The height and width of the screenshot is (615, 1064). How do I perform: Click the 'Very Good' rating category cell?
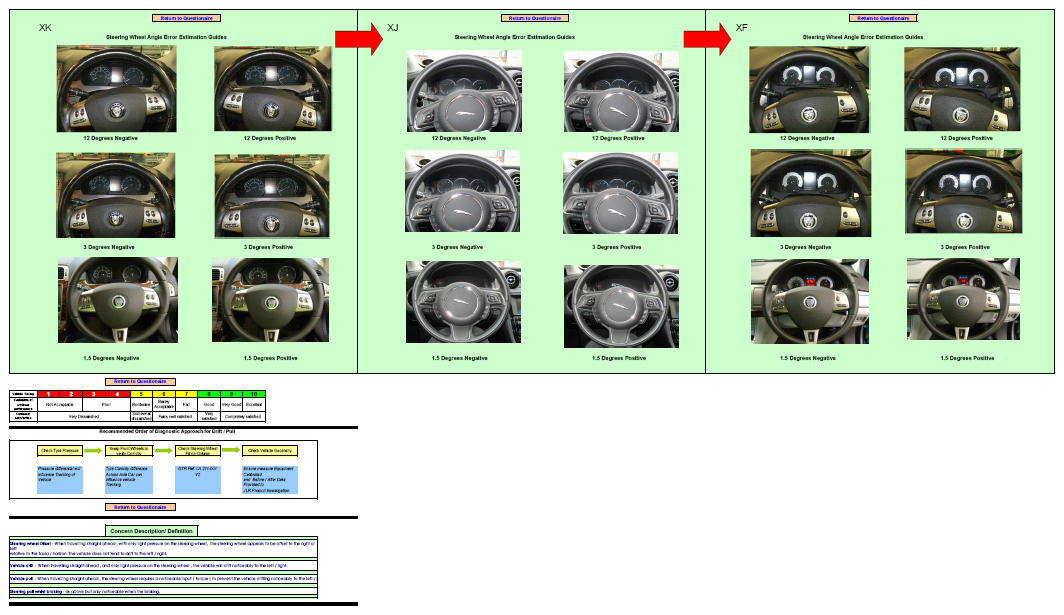[x=231, y=405]
